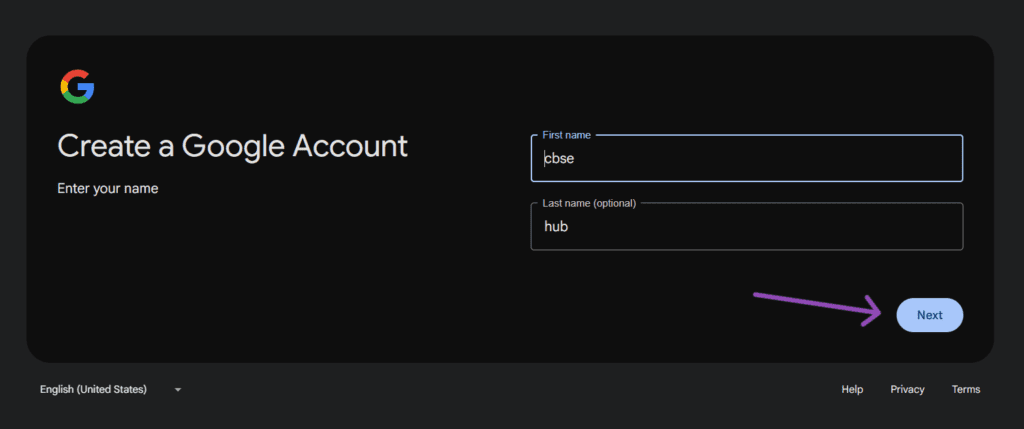Screen dimensions: 1024x429
Task: Open the Terms link
Action: pos(965,389)
